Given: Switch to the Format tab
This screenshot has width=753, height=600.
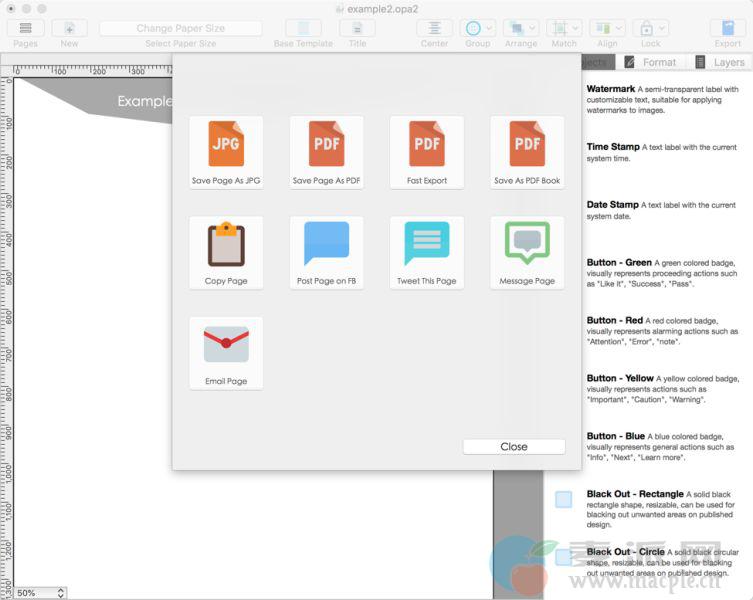Looking at the screenshot, I should pos(651,62).
